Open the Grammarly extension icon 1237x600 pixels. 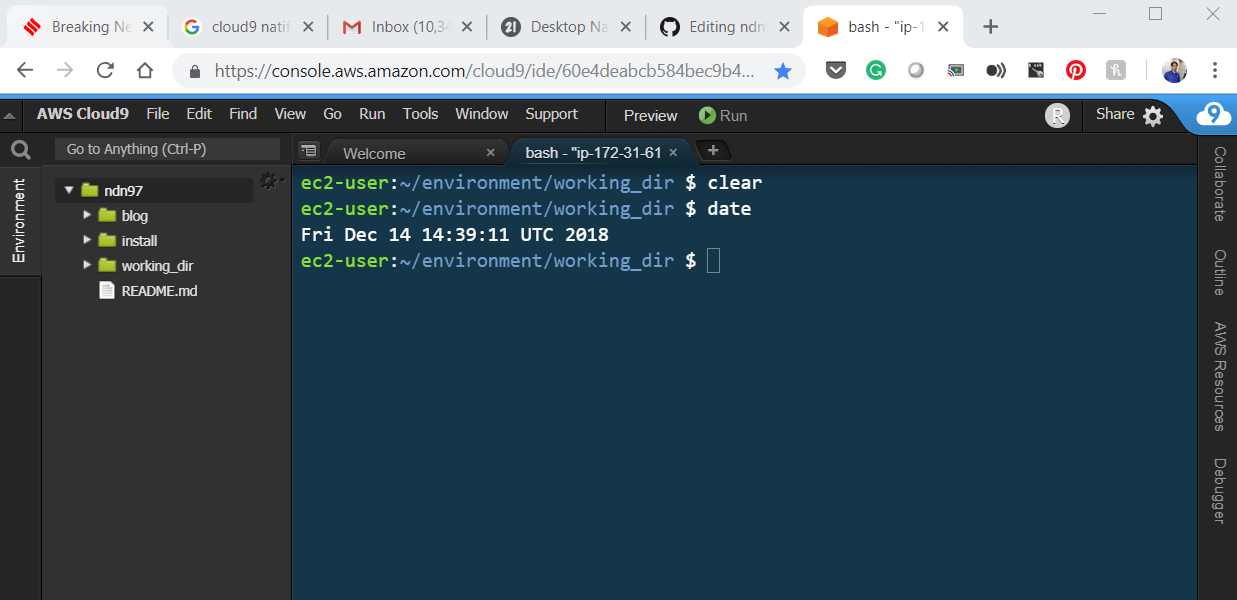[876, 70]
